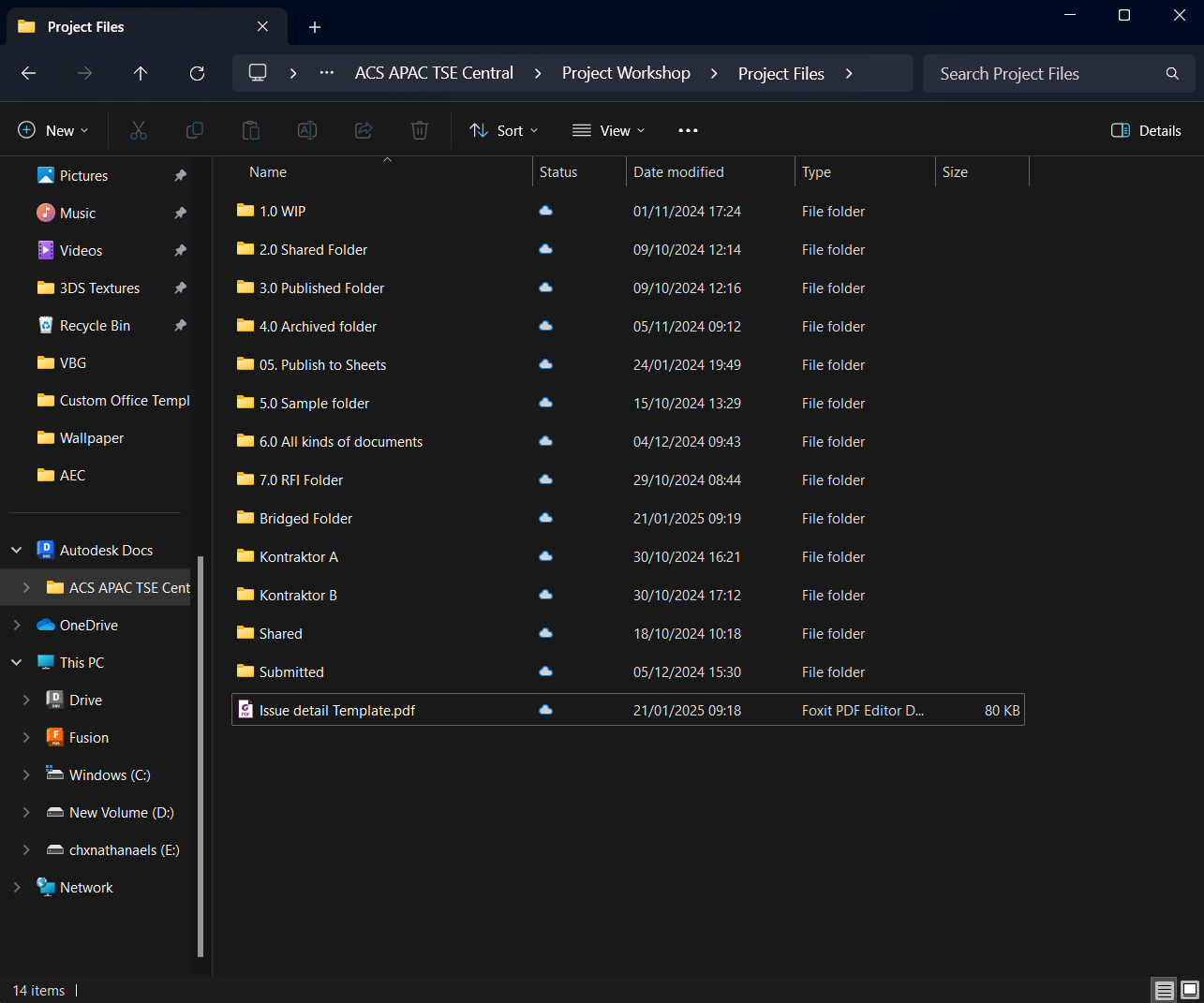Click the Cut icon in the toolbar

click(139, 130)
